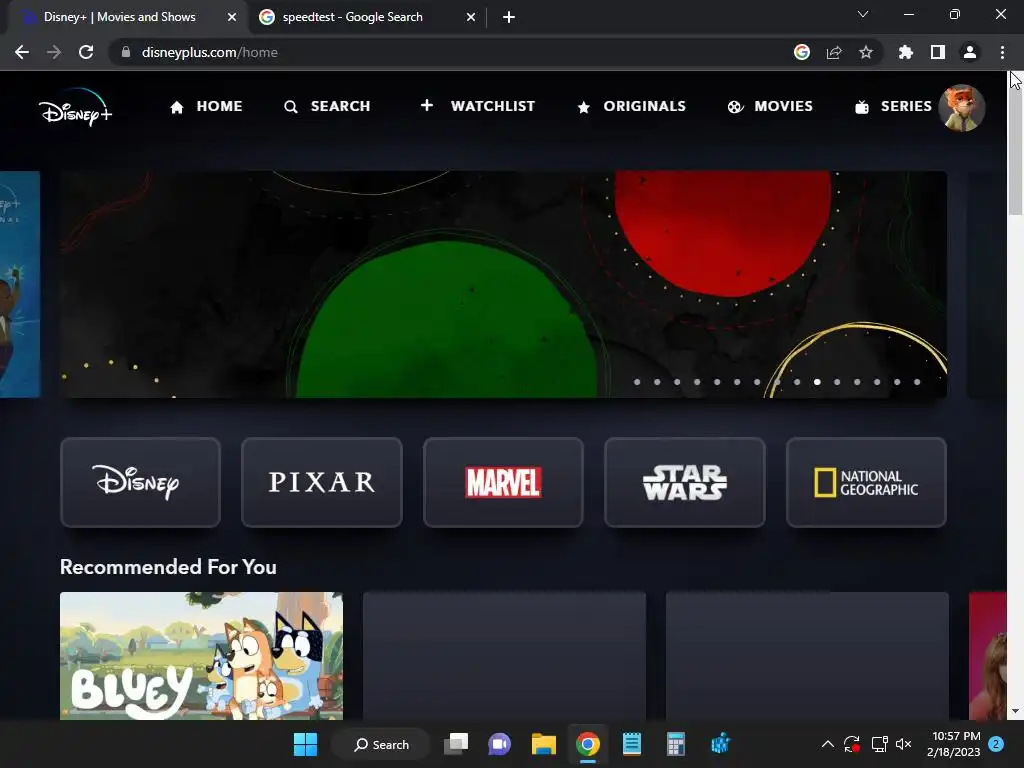Close the Disney+ browser tab
The height and width of the screenshot is (768, 1024).
point(232,18)
